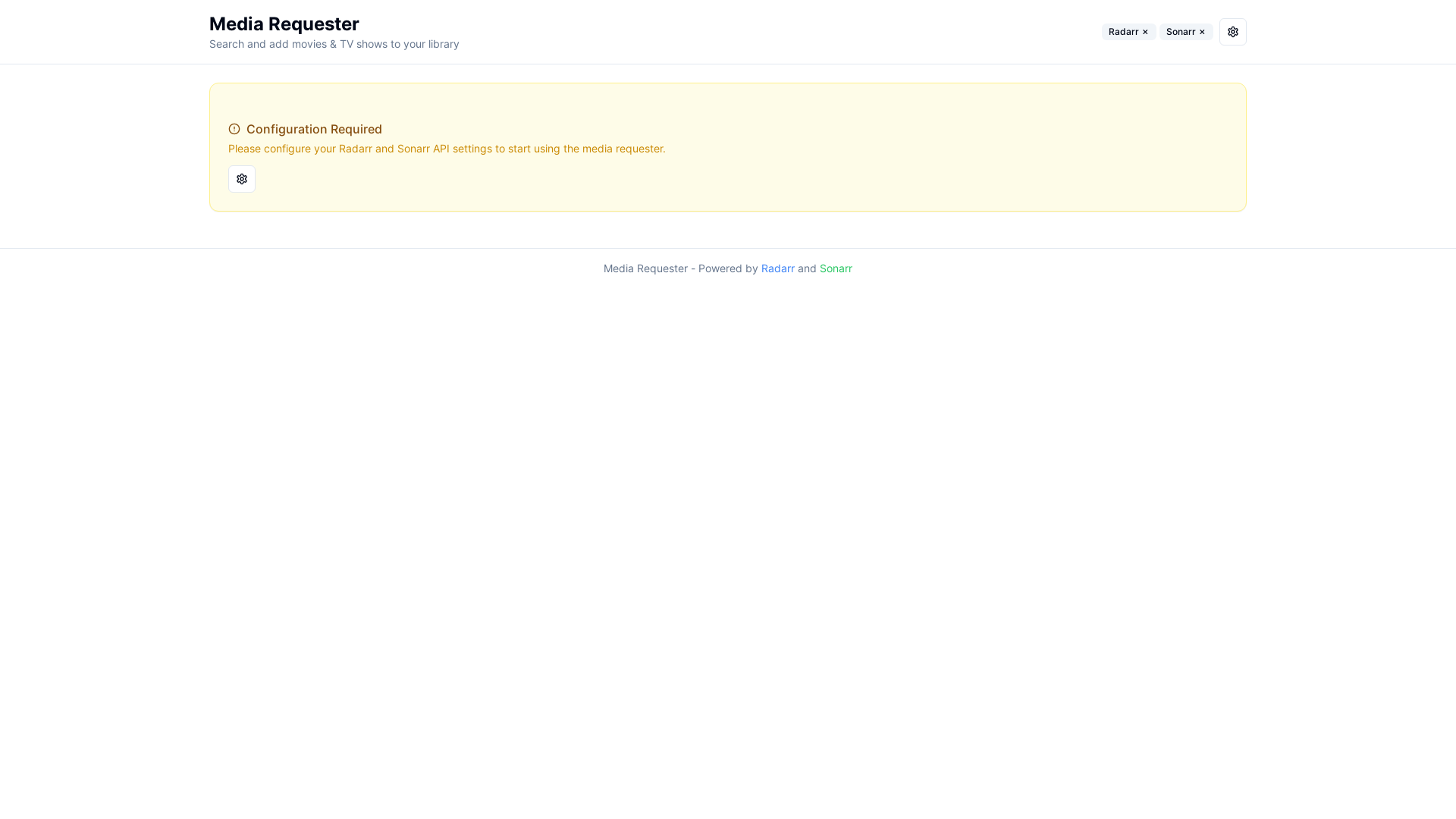Open the Radarr footer link
Viewport: 1456px width, 819px height.
pyautogui.click(x=777, y=268)
